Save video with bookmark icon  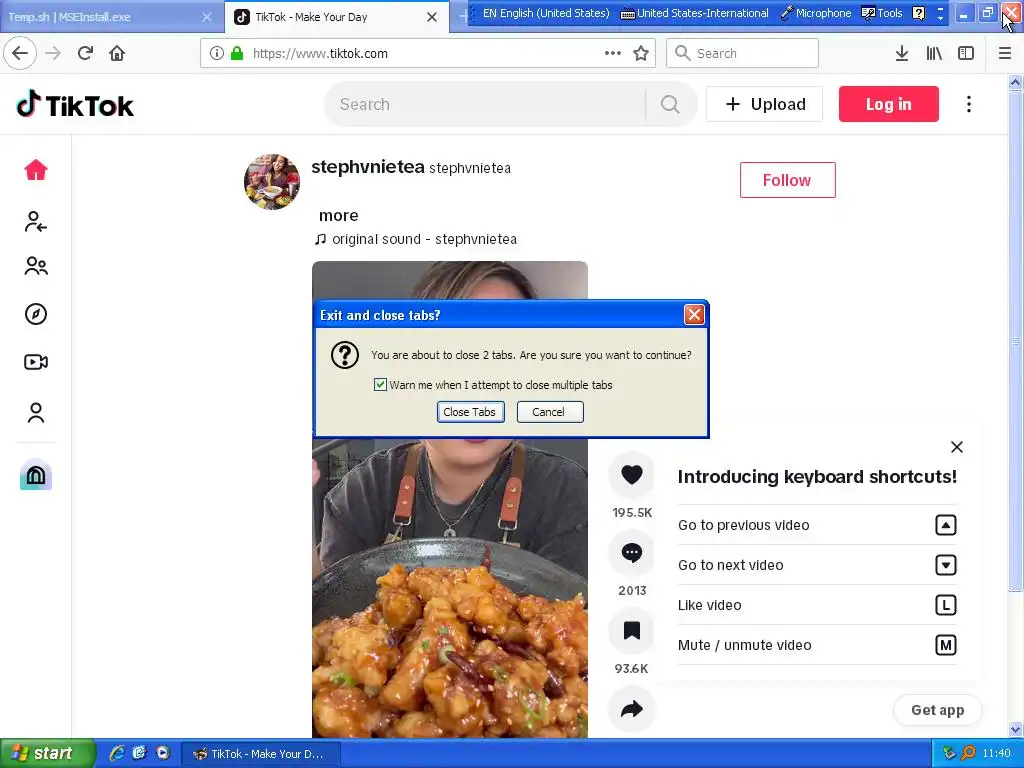coord(632,631)
